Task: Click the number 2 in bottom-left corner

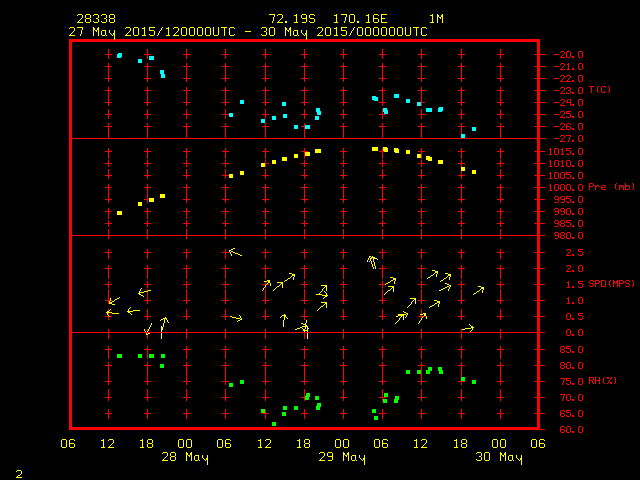Action: click(x=18, y=472)
